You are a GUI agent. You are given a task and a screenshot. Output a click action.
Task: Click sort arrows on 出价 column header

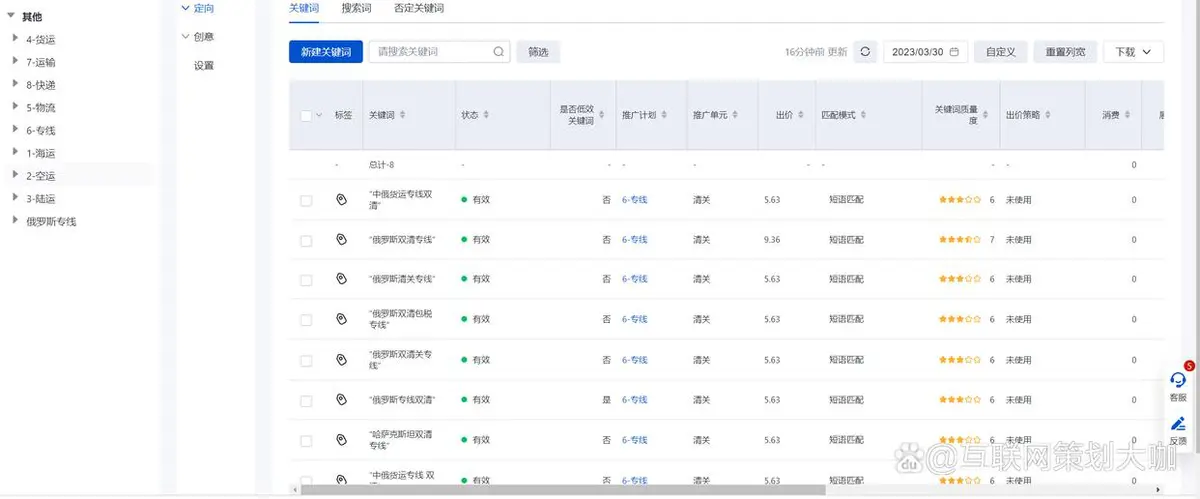click(800, 116)
